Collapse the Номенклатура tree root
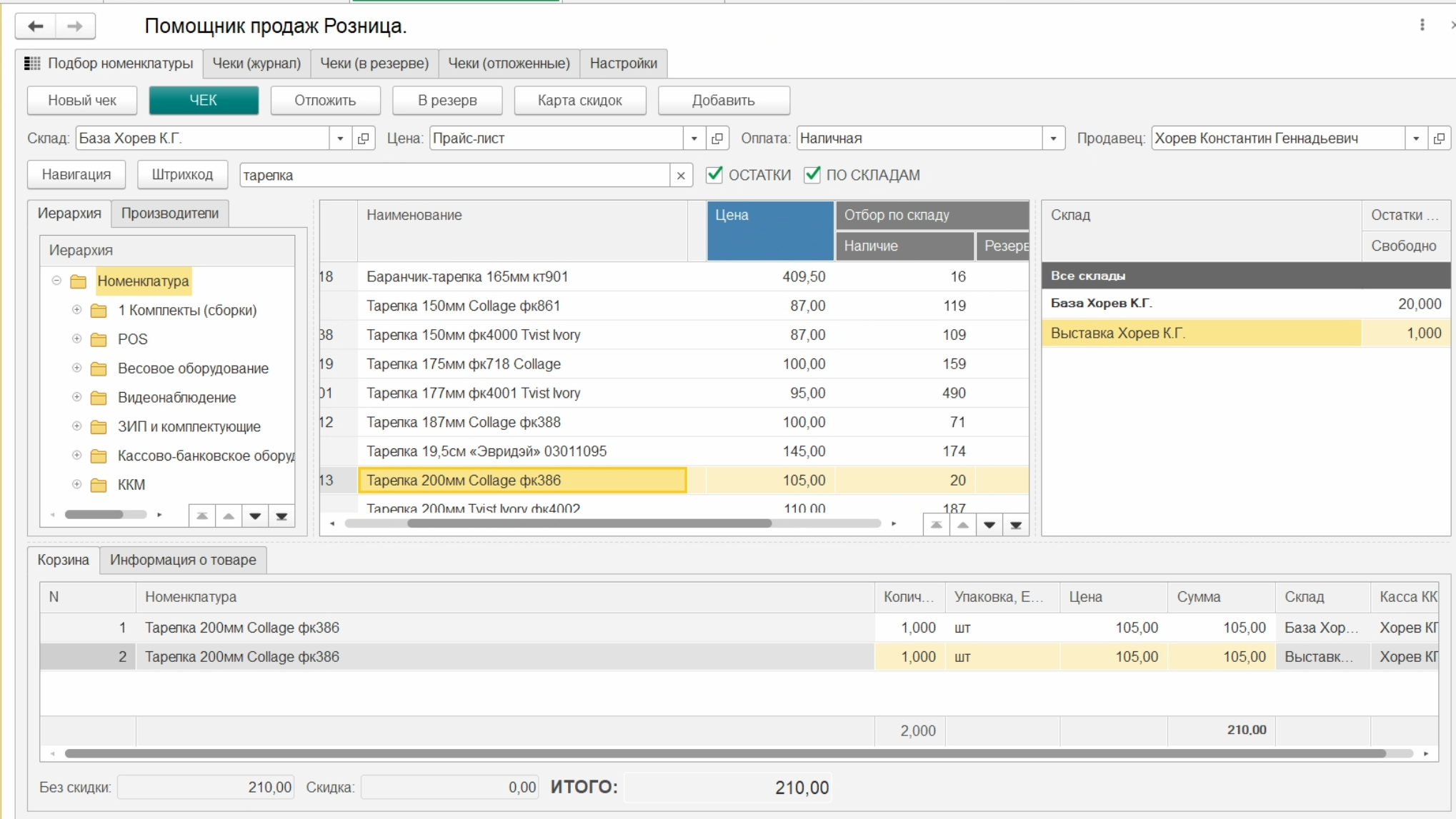 tap(56, 281)
